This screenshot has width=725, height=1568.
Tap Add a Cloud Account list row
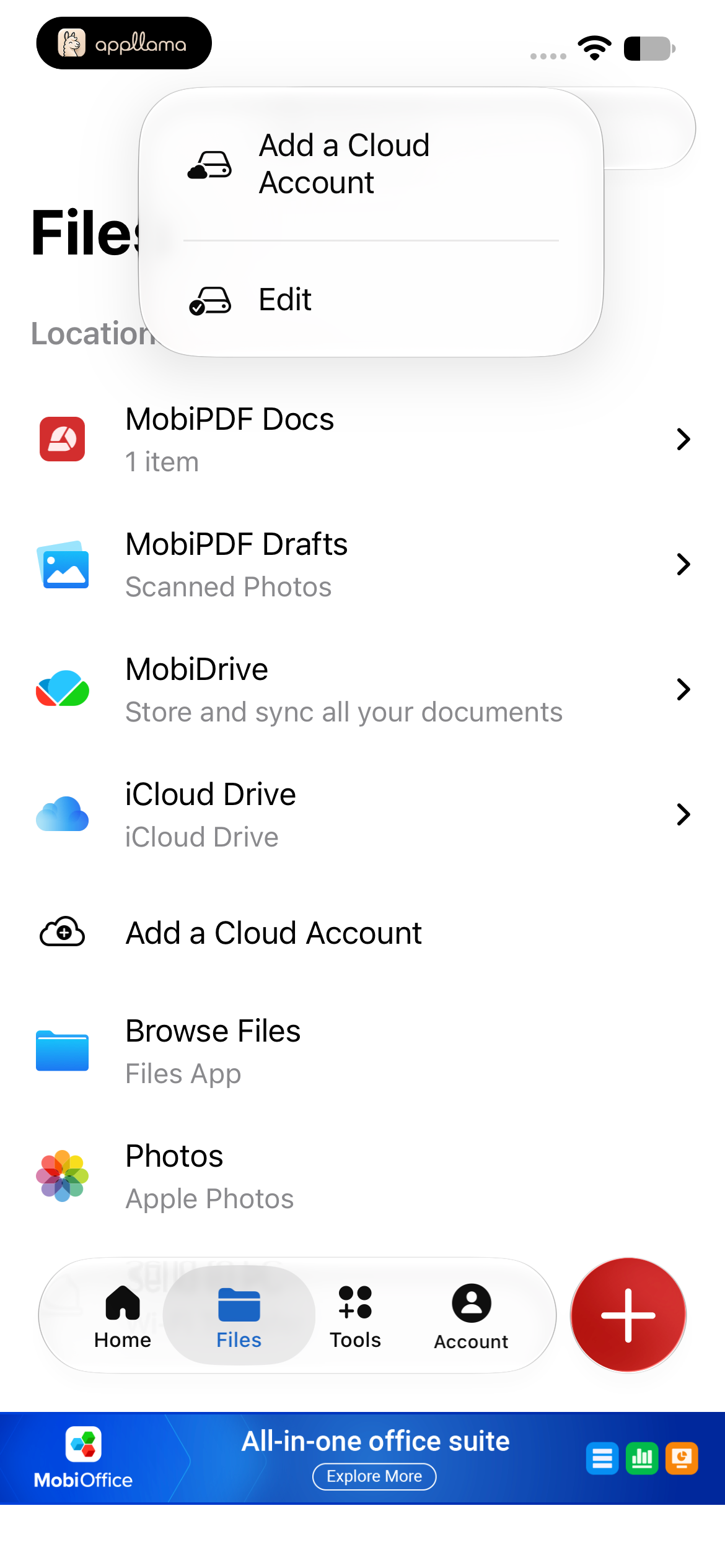point(362,933)
